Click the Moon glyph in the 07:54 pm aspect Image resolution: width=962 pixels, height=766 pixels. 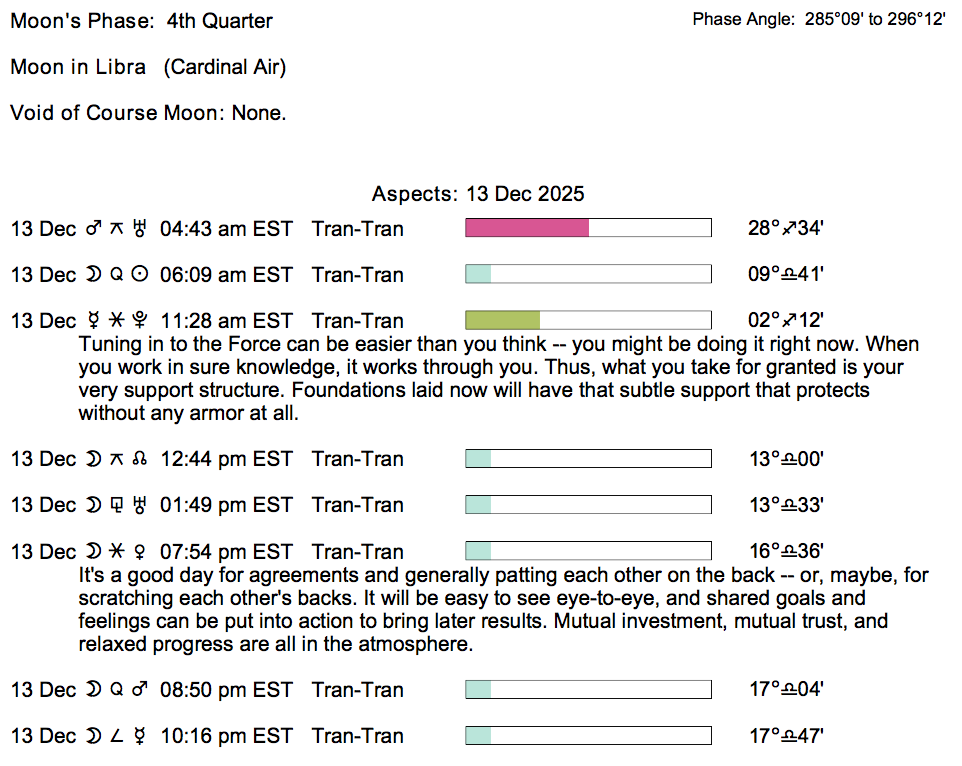(x=93, y=552)
